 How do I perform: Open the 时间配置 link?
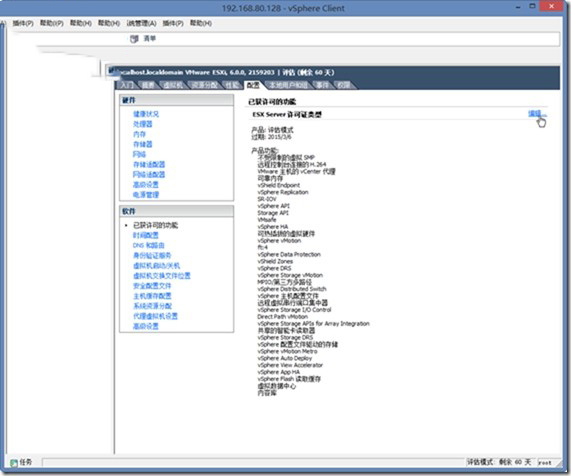(146, 235)
